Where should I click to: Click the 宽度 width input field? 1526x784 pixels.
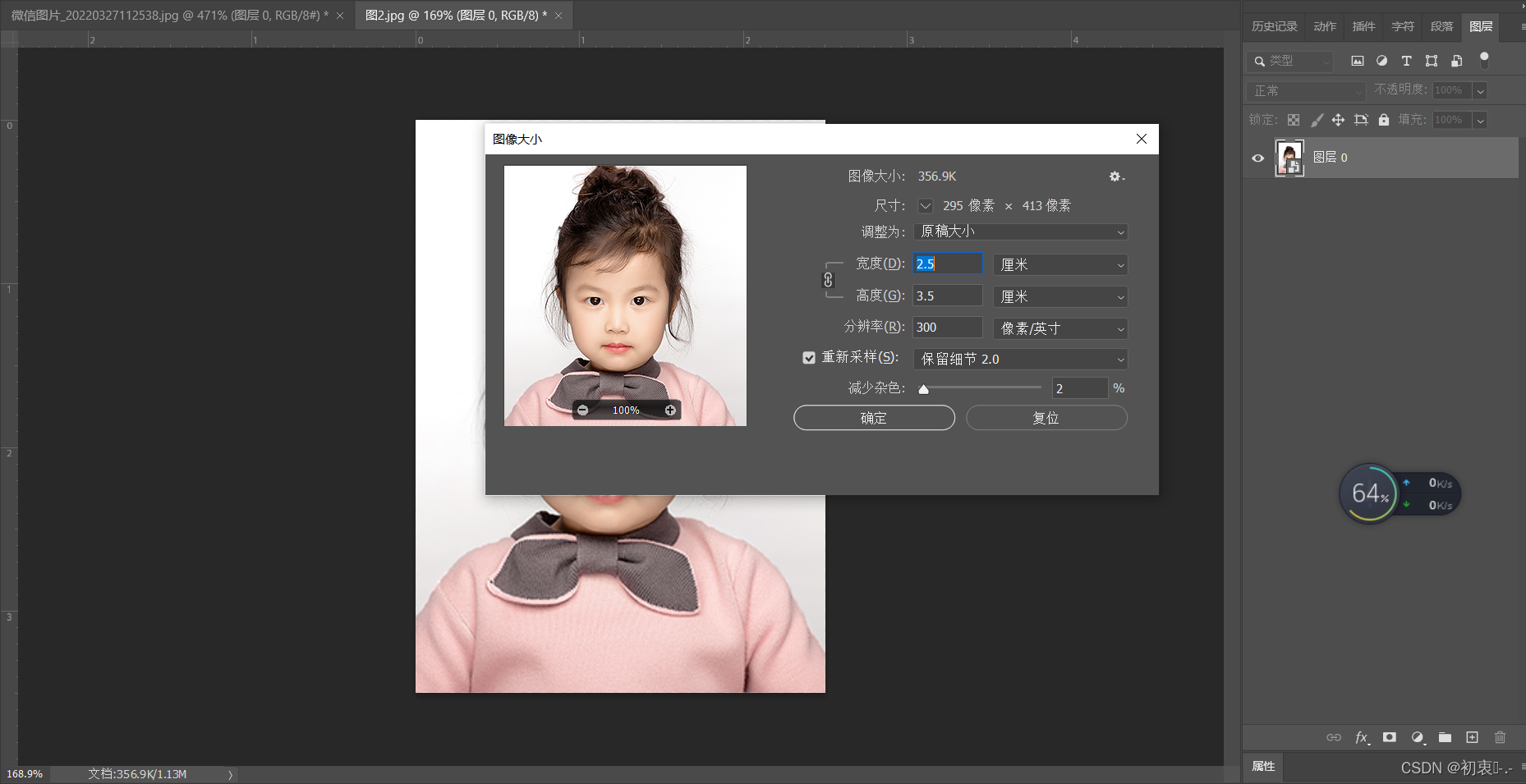pos(948,264)
